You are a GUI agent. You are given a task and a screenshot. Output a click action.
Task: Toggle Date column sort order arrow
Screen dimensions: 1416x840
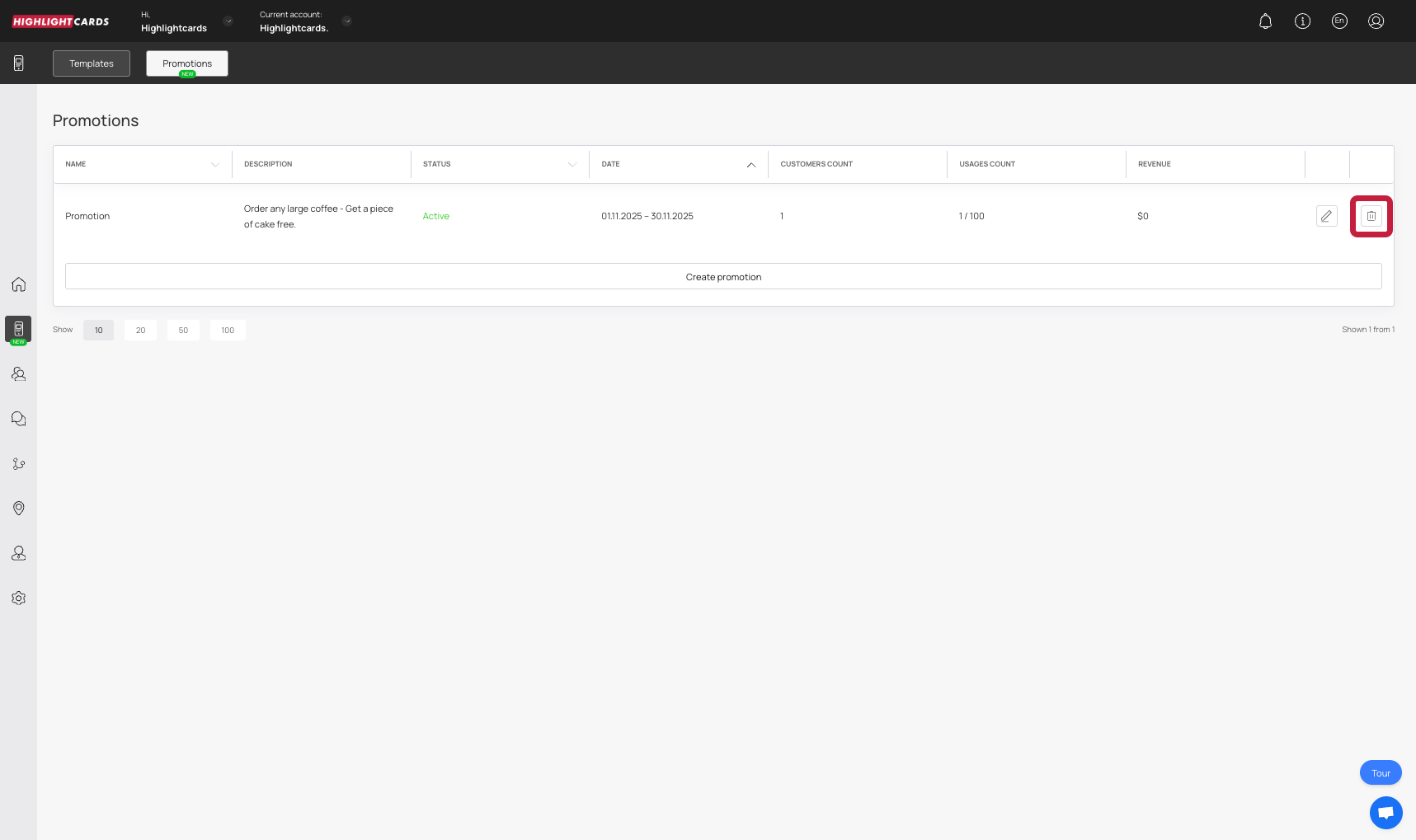(x=750, y=165)
